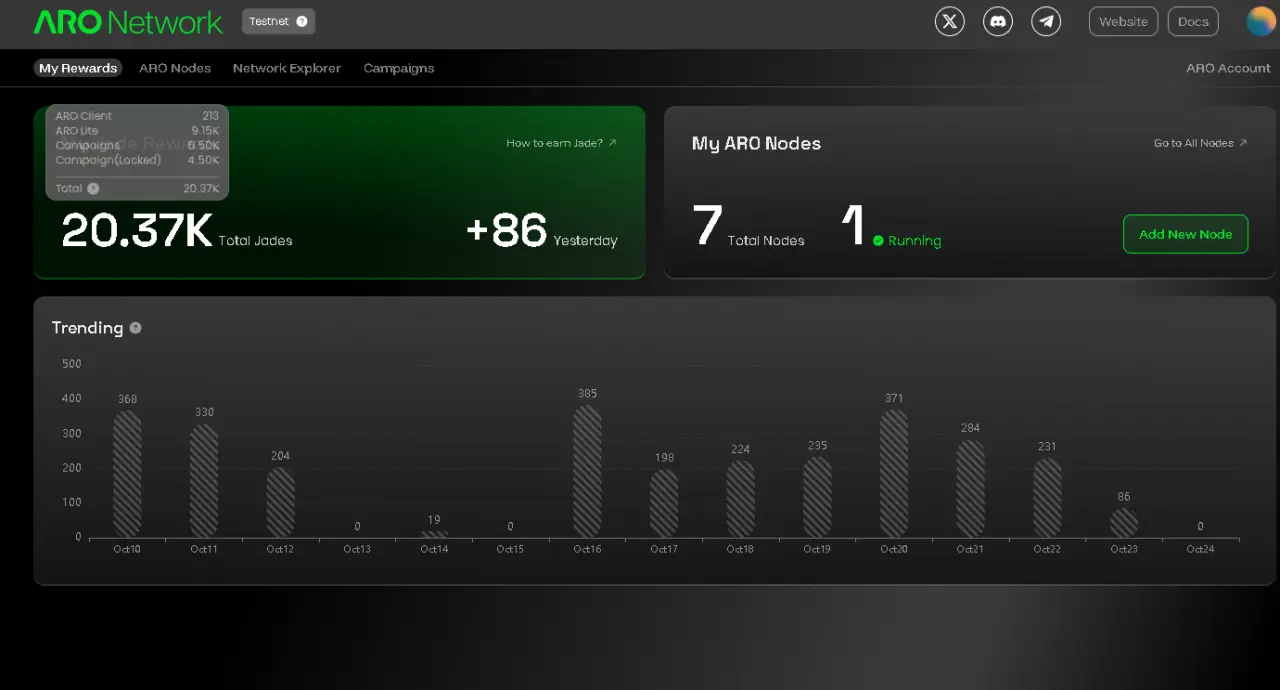Click the Total info icon in tooltip
The width and height of the screenshot is (1280, 690).
(x=93, y=188)
